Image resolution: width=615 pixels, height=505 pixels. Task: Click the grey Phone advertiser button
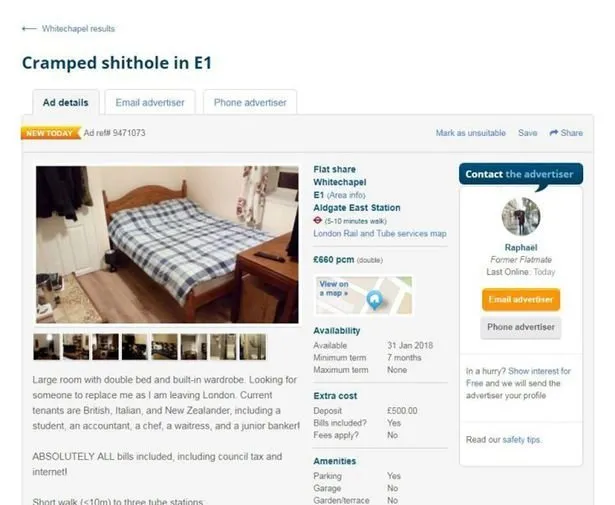[521, 327]
